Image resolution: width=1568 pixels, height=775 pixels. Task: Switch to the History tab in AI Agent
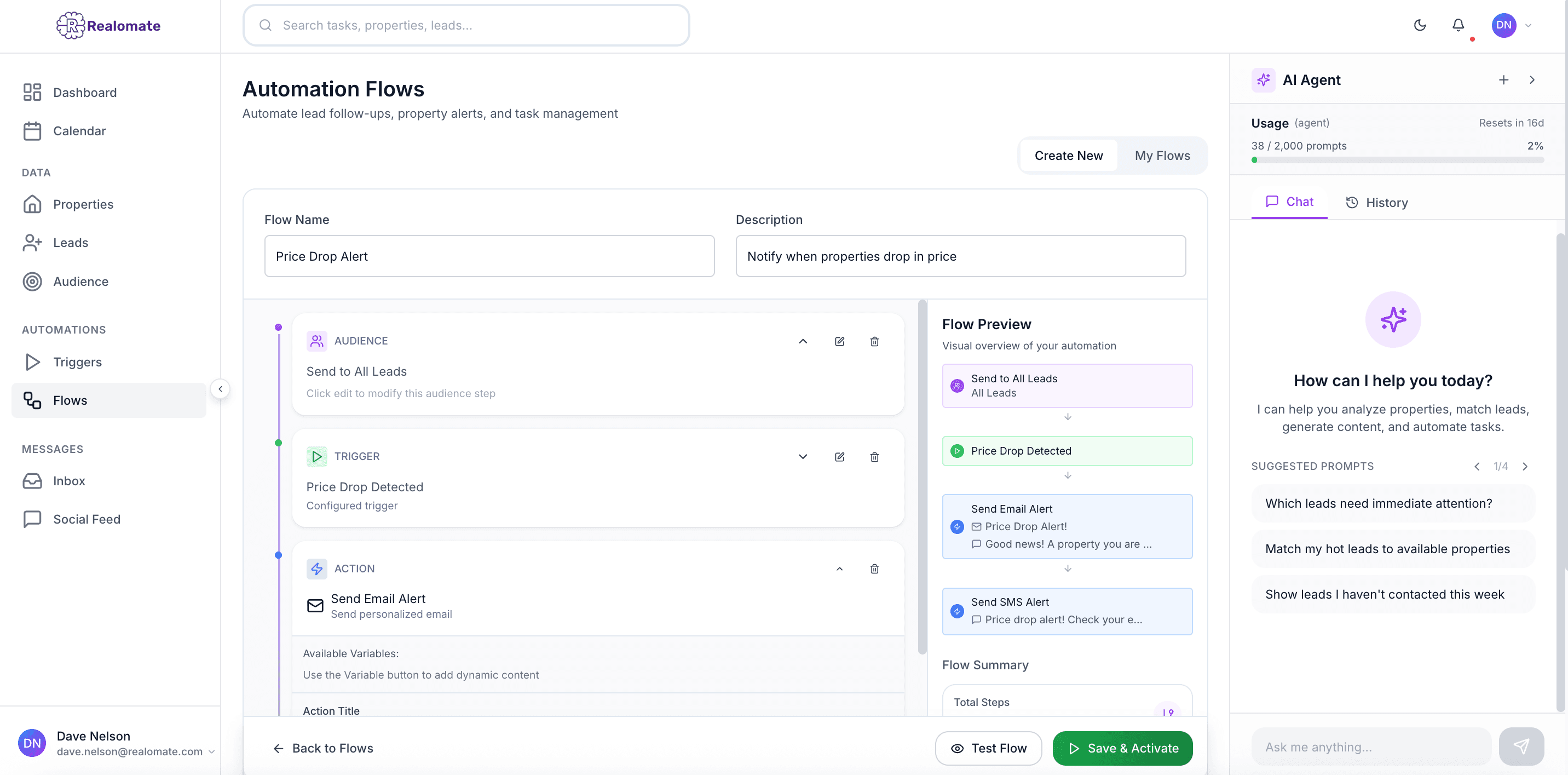(1377, 202)
